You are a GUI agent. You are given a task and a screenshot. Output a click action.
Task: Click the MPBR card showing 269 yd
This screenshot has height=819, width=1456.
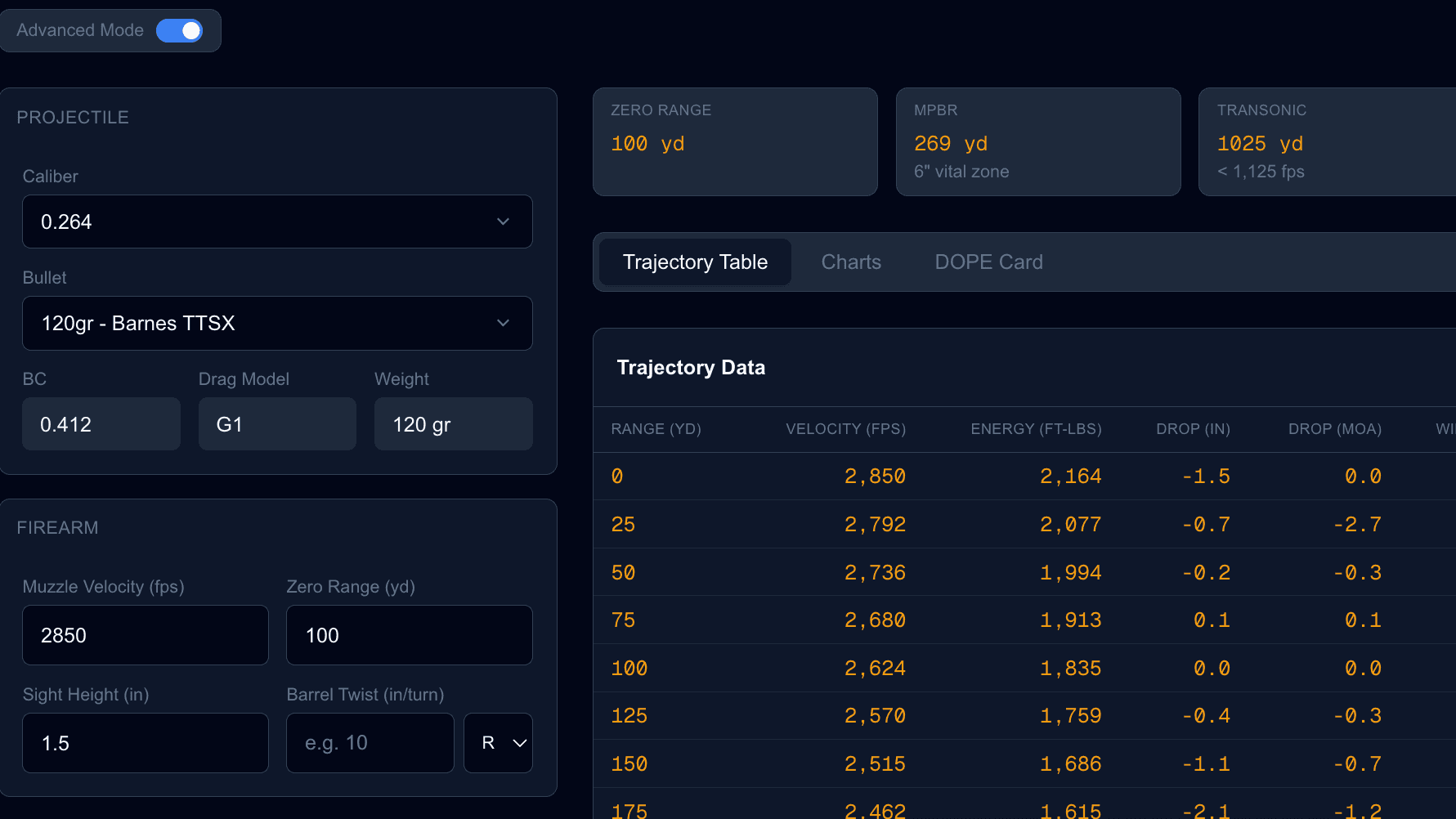[x=1038, y=141]
